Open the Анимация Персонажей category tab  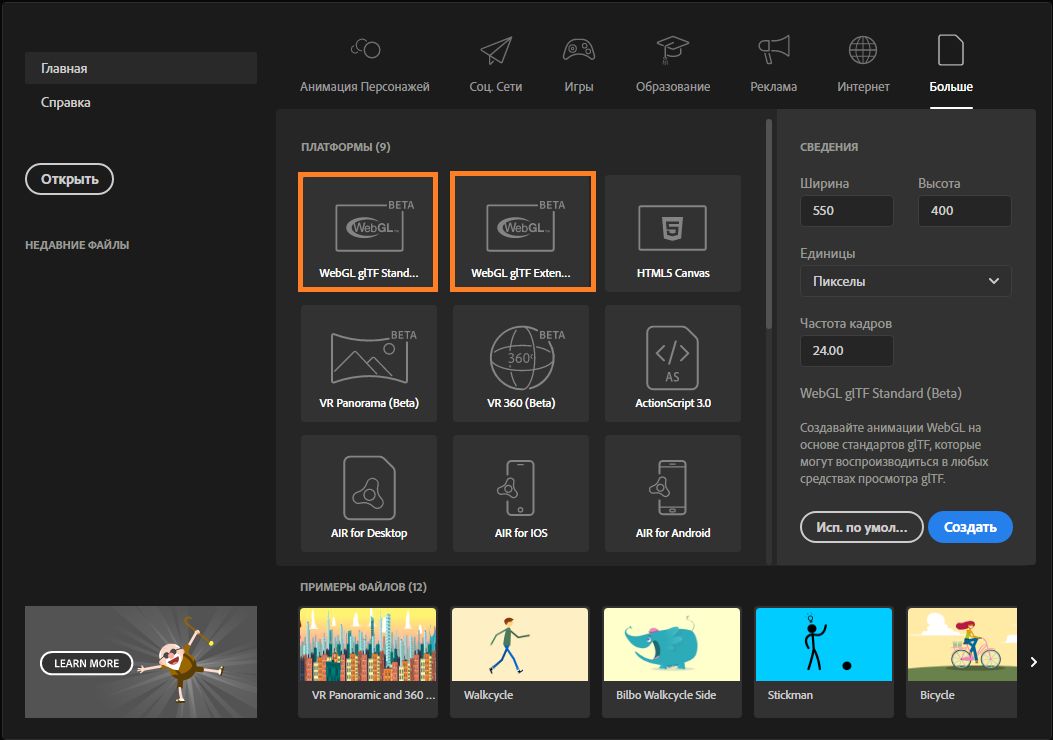pyautogui.click(x=365, y=66)
